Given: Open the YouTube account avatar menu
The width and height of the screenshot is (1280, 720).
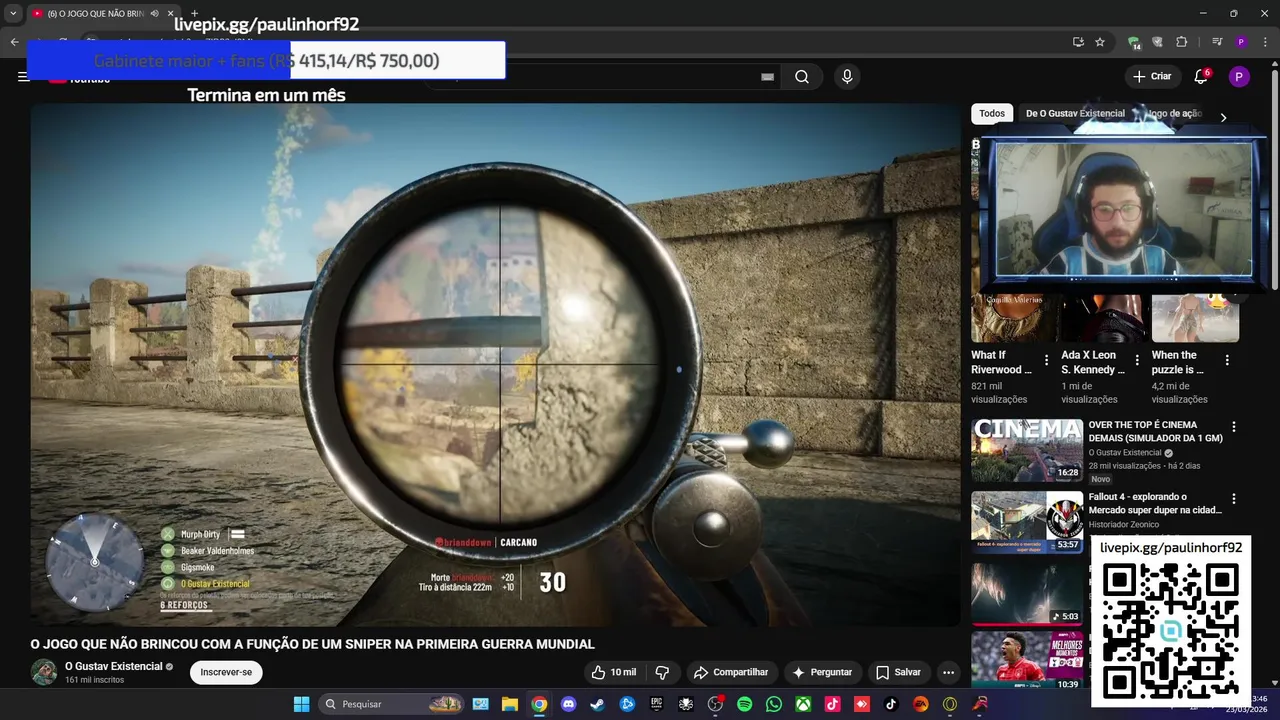Looking at the screenshot, I should pos(1239,77).
